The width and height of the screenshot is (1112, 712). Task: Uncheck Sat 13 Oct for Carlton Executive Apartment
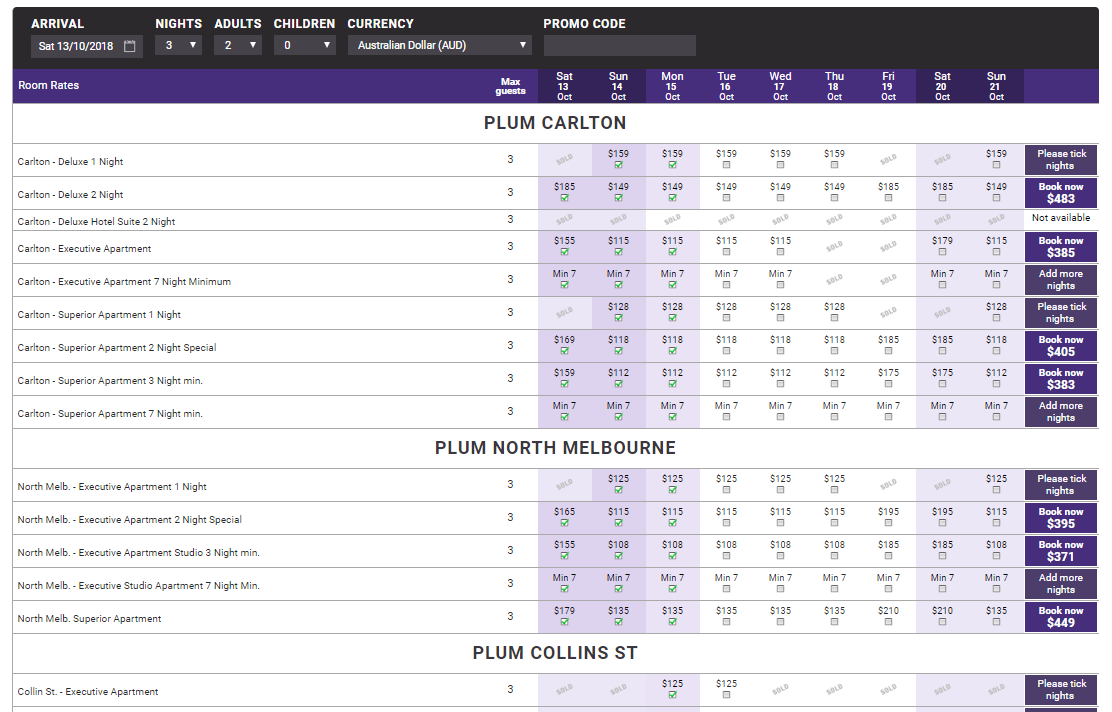click(x=565, y=252)
